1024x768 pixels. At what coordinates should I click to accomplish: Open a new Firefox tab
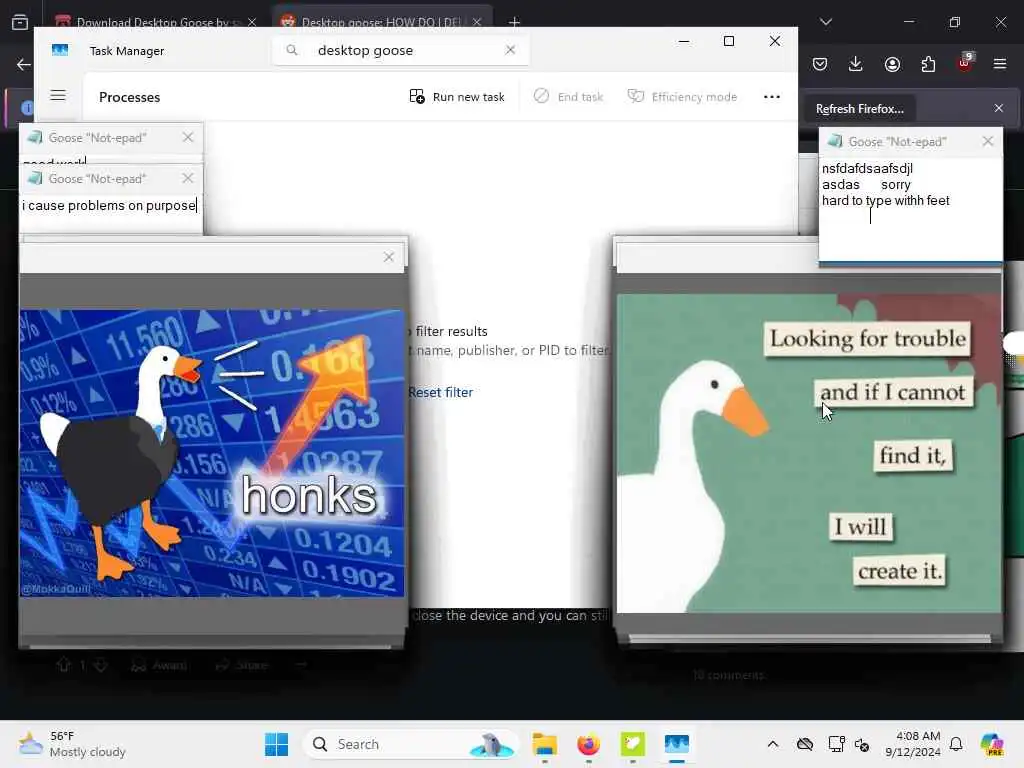pos(515,22)
